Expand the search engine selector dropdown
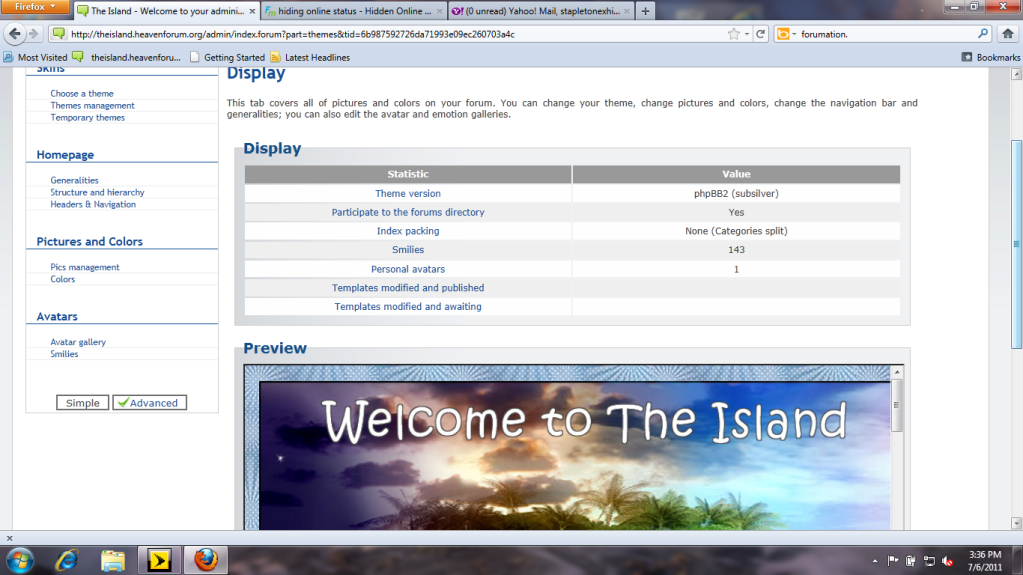Screen dimensions: 1023x575 [787, 34]
